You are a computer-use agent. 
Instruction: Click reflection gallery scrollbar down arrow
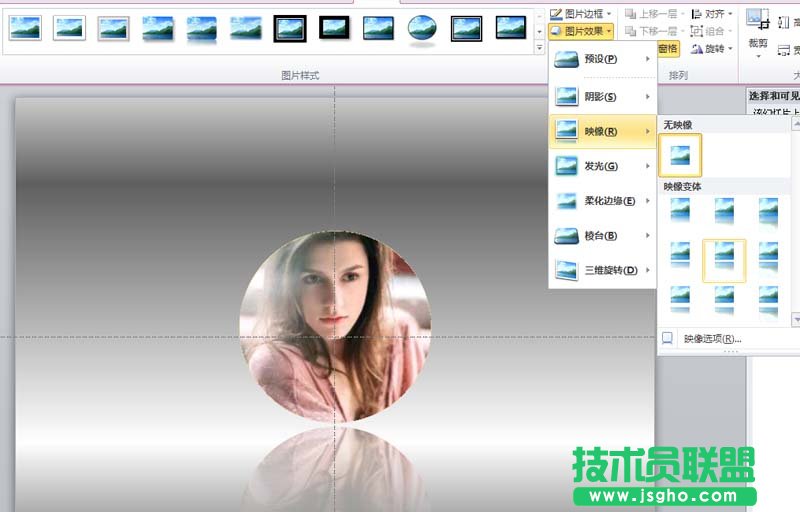(795, 320)
